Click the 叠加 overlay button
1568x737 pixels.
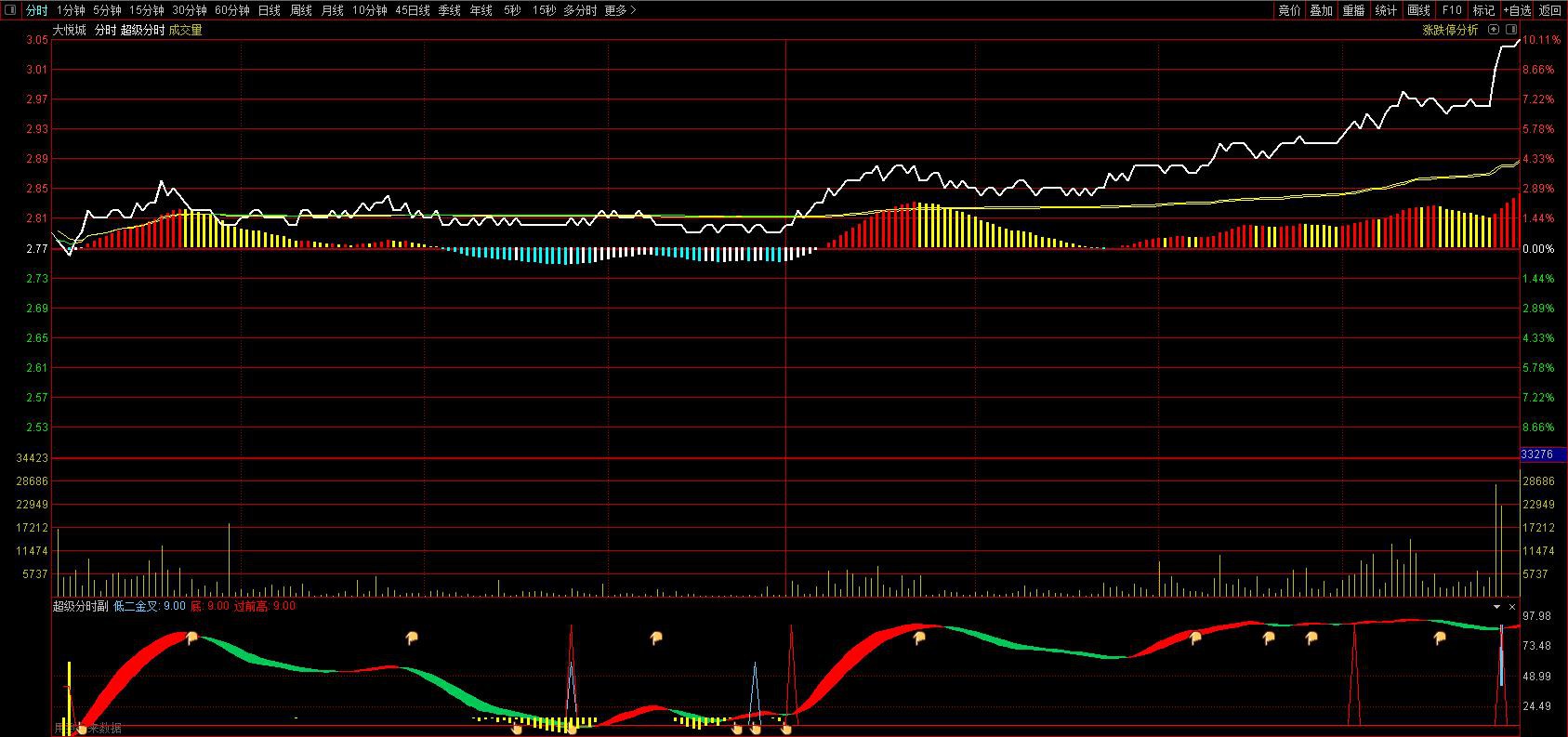tap(1322, 10)
